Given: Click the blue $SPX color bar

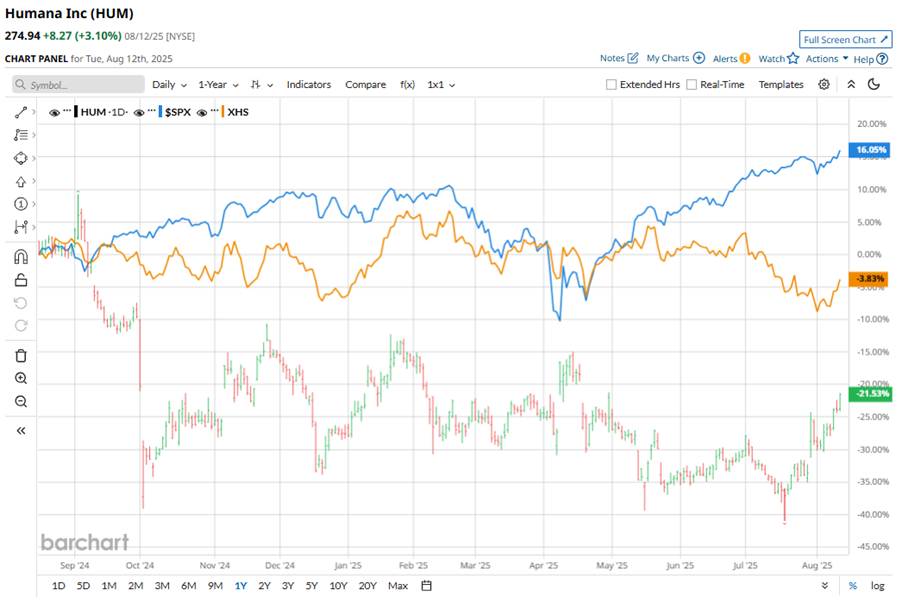Looking at the screenshot, I should (x=160, y=112).
